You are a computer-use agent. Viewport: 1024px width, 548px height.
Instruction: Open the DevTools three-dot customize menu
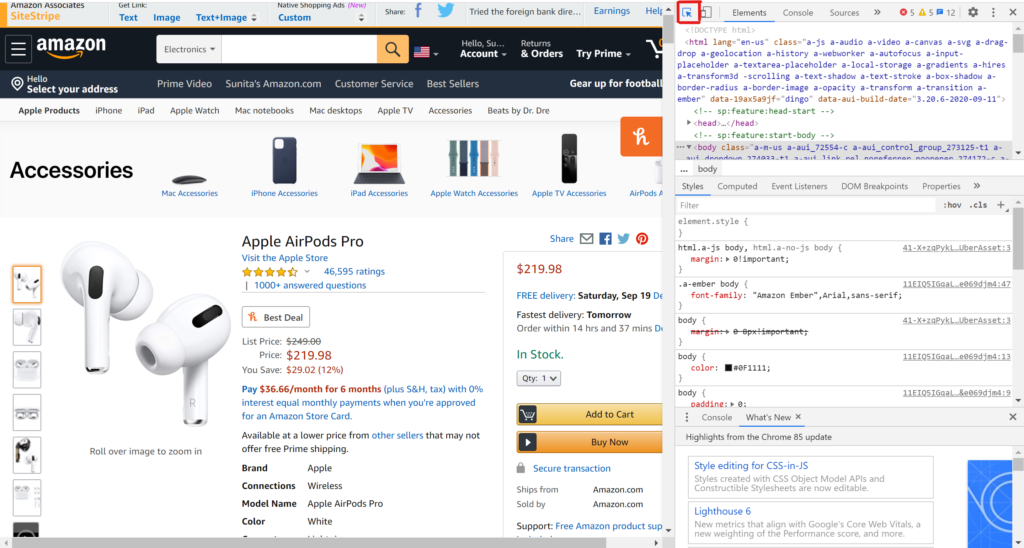[x=993, y=12]
